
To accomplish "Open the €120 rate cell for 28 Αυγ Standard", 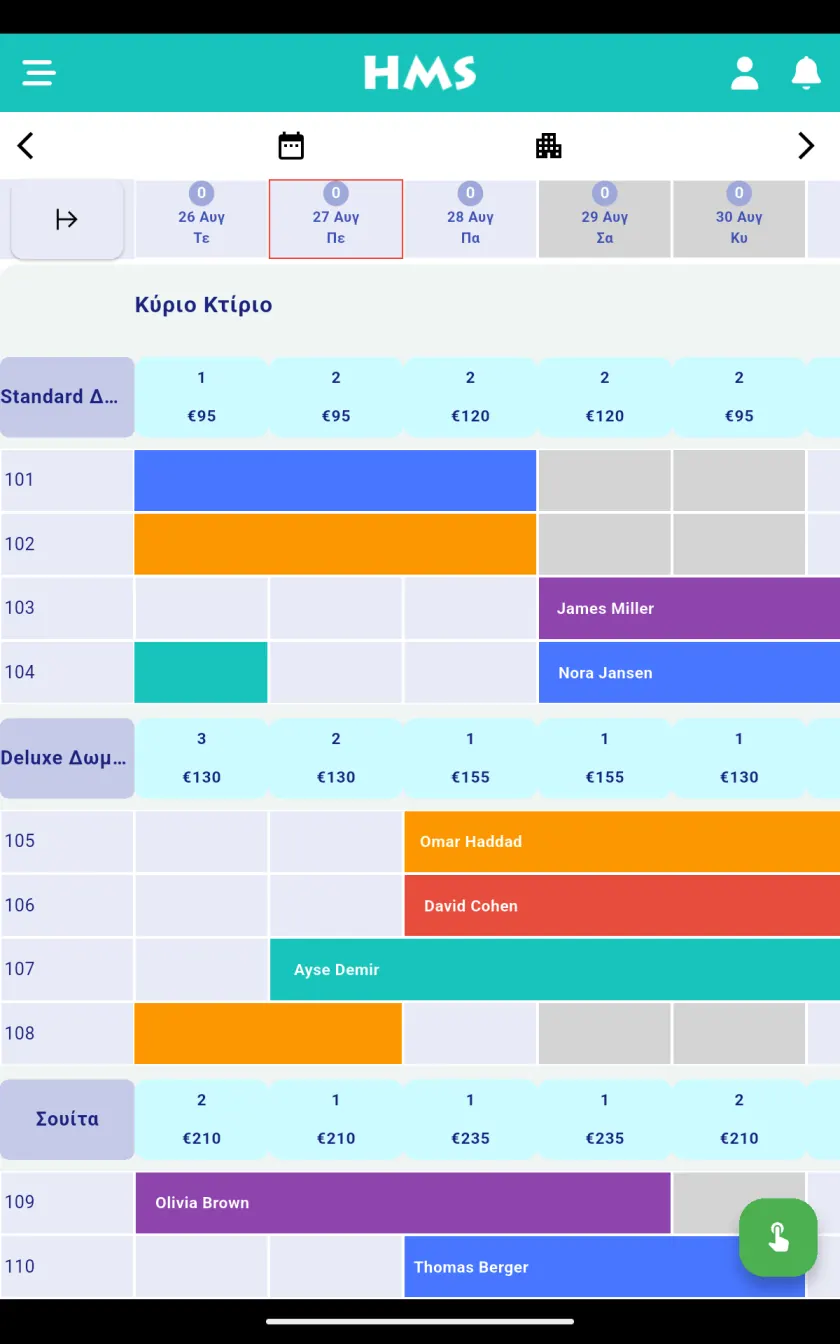I will pos(470,397).
